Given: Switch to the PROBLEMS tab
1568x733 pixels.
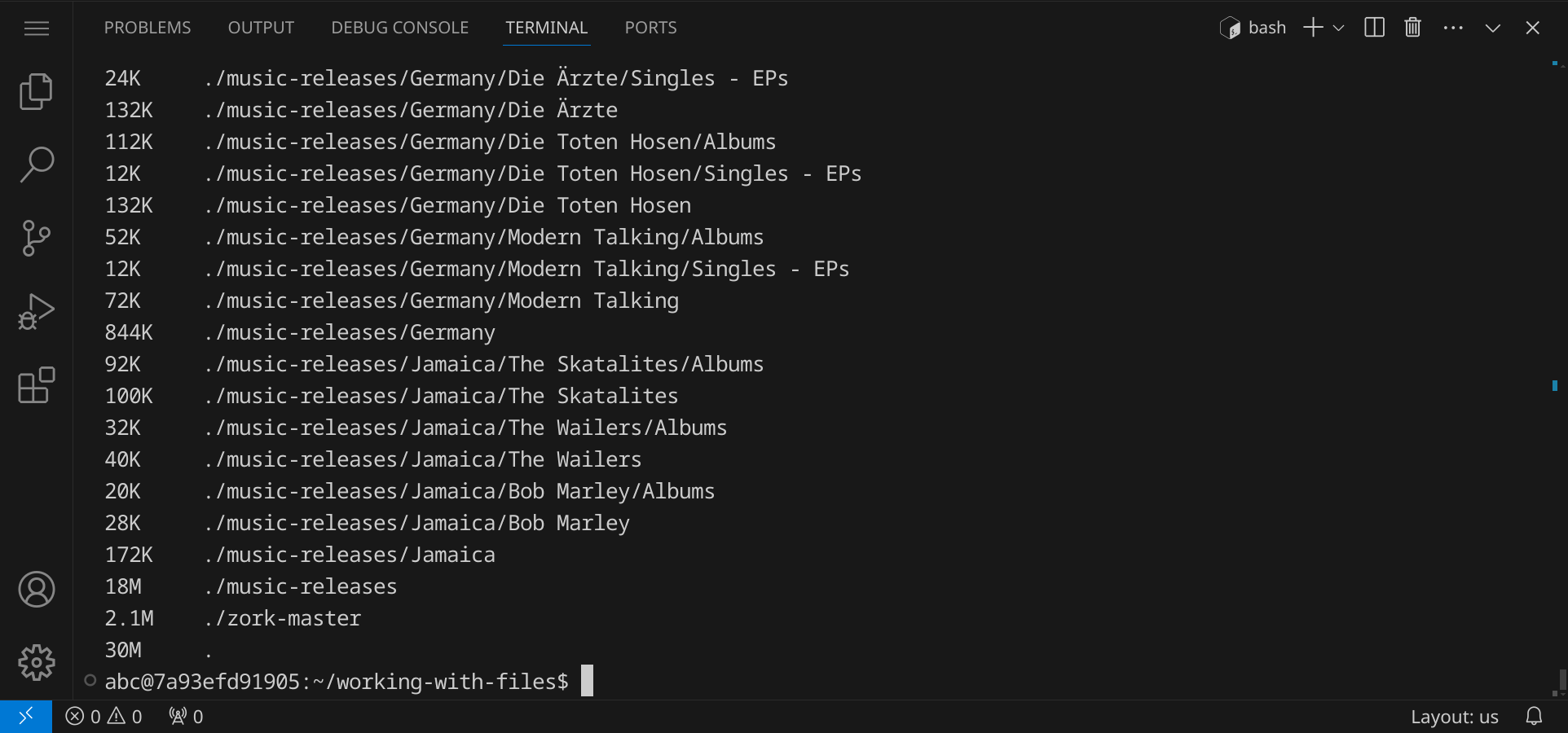Looking at the screenshot, I should pos(147,28).
